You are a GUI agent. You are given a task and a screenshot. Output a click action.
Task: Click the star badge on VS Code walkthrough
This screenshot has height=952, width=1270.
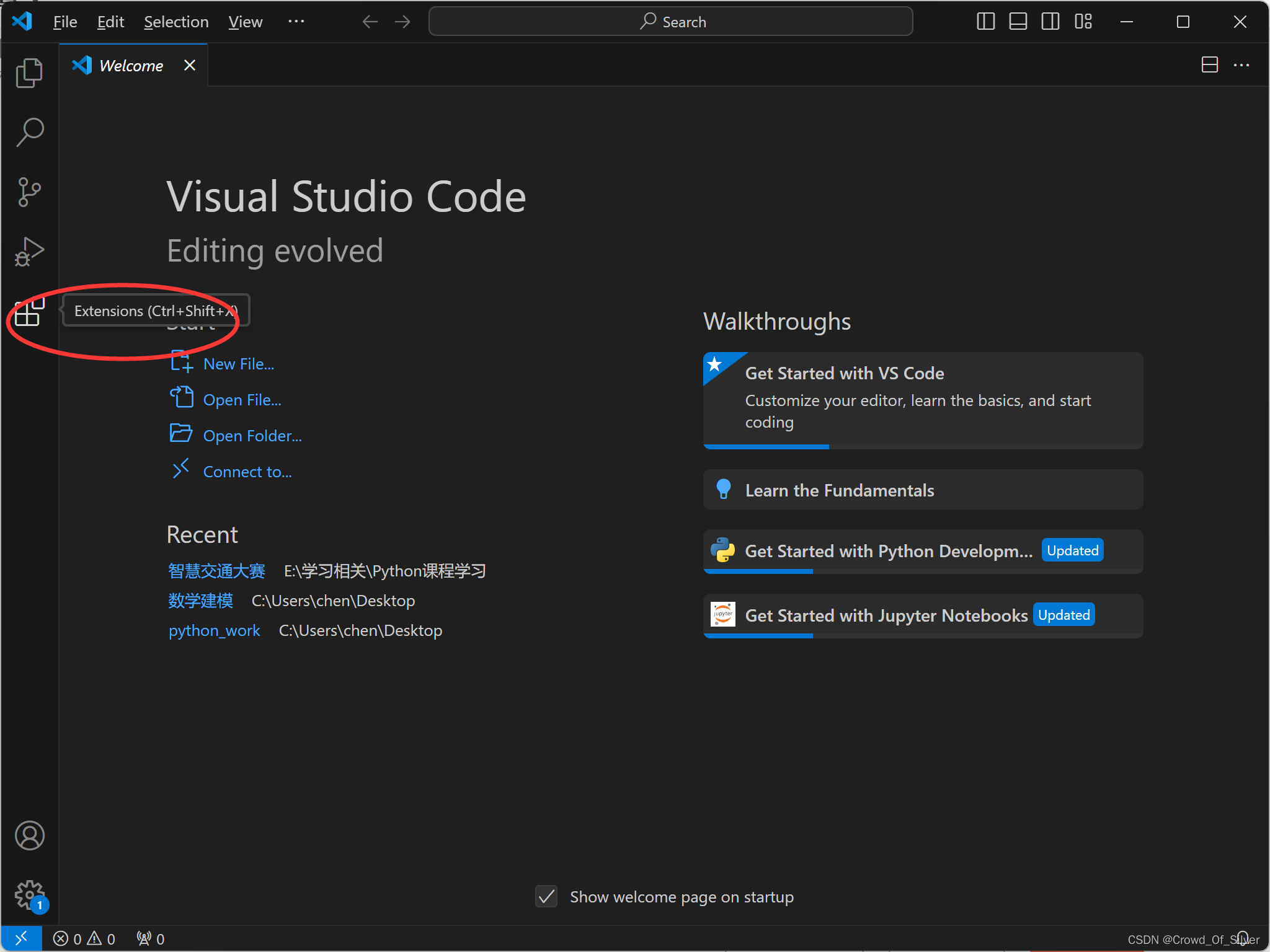(715, 364)
